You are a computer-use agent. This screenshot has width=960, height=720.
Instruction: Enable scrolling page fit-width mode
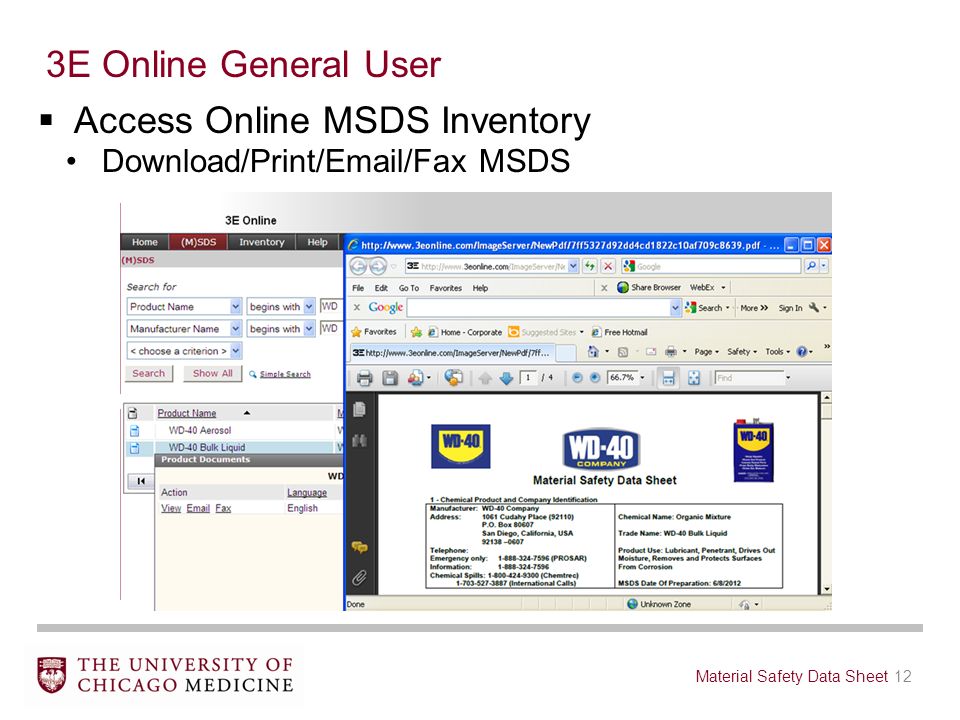[x=669, y=378]
